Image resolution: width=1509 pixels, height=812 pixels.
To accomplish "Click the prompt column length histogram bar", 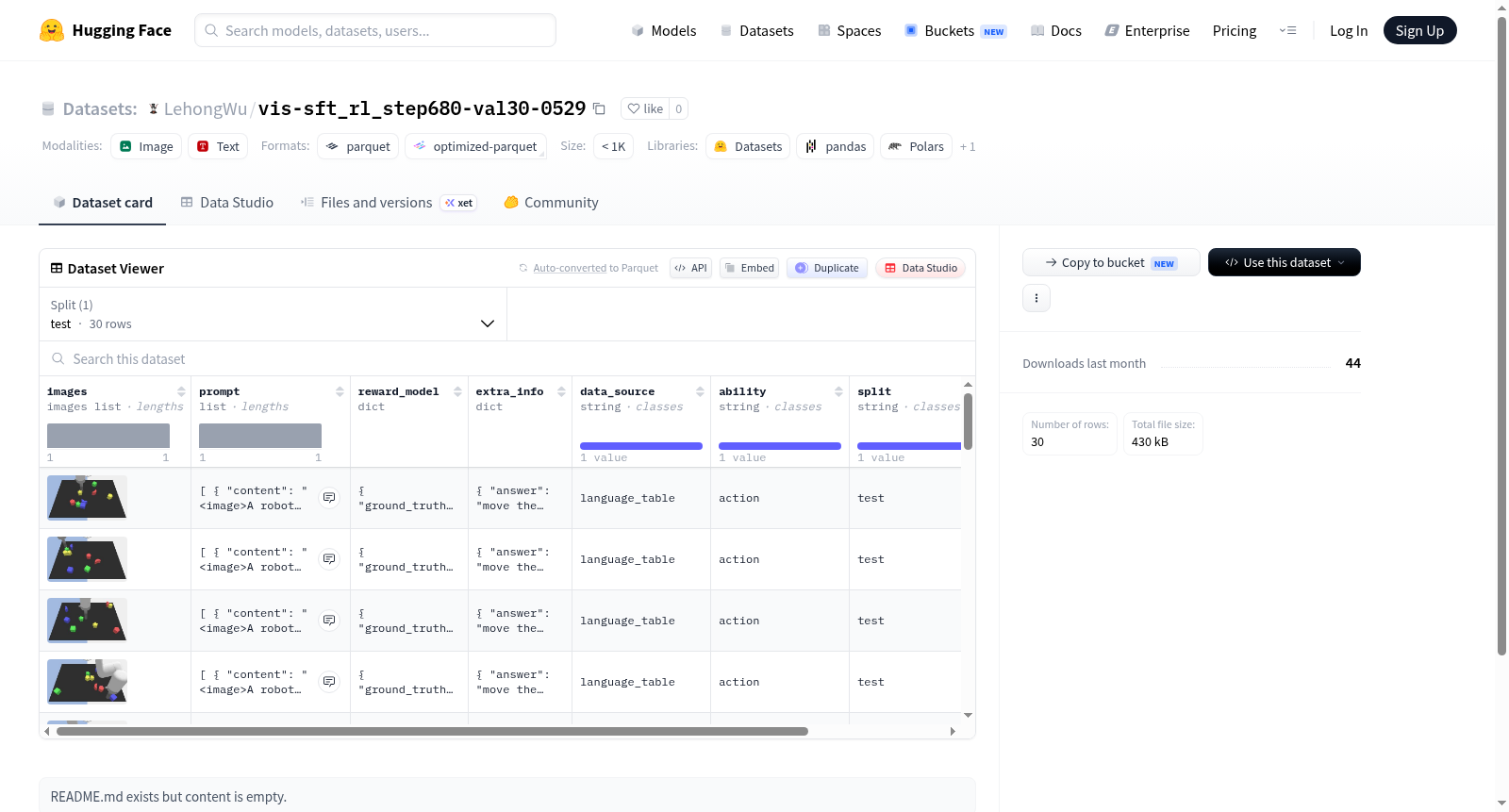I will click(x=260, y=436).
